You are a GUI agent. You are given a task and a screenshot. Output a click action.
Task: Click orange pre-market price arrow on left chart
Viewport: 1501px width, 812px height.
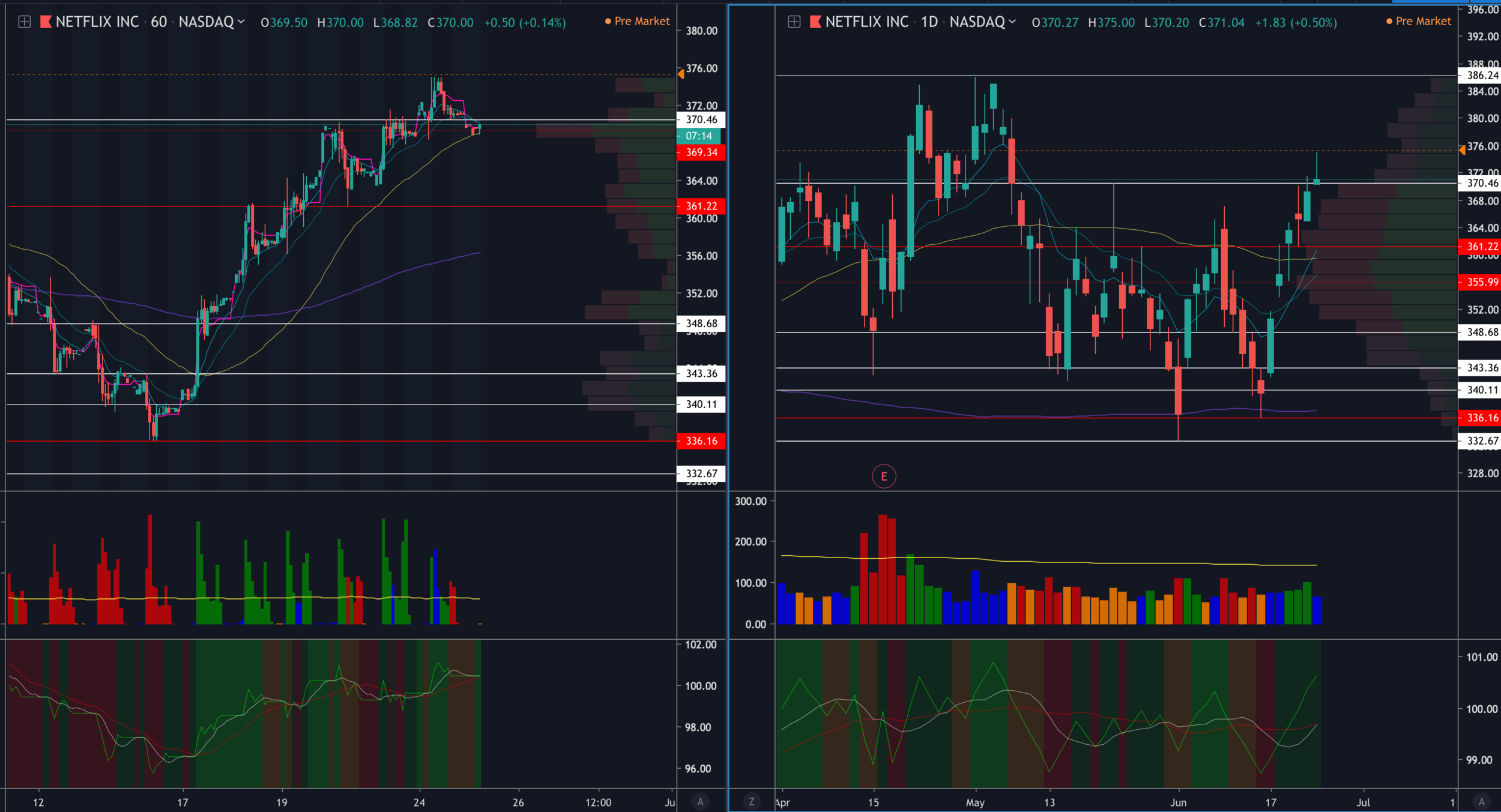(681, 74)
